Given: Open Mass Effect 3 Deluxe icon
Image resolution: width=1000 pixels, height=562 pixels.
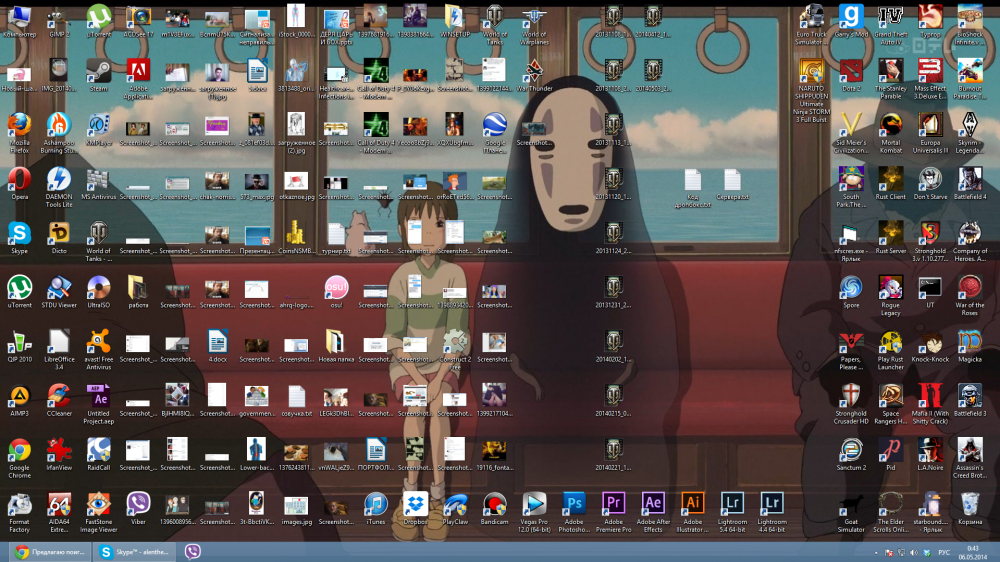Looking at the screenshot, I should coord(930,80).
